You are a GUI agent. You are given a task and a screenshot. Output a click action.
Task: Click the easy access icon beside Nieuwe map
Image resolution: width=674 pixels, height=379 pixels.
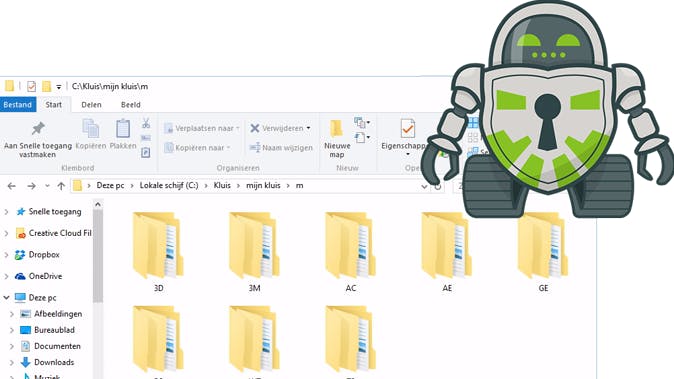[x=360, y=138]
